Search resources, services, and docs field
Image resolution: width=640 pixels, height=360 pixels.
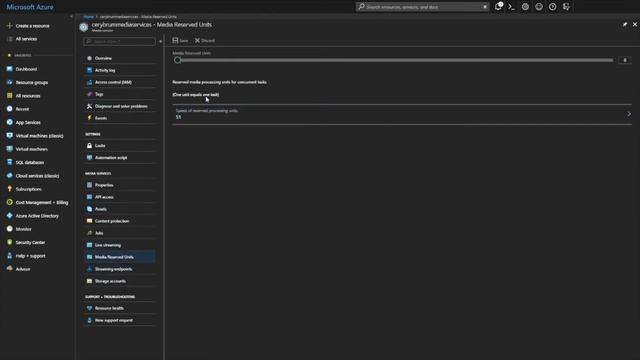click(x=422, y=7)
